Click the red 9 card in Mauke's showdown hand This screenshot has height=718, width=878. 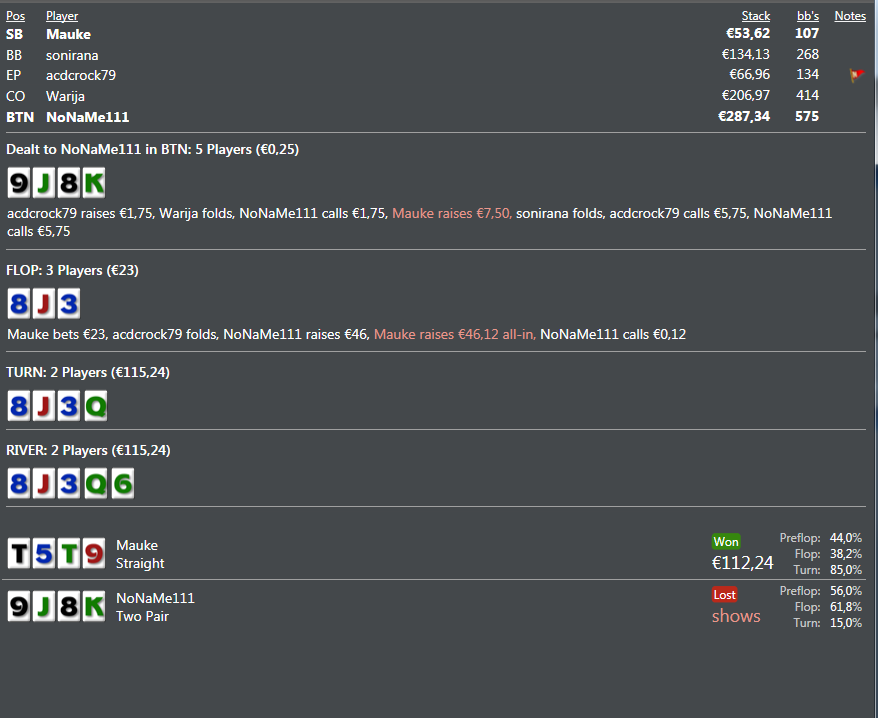(x=94, y=553)
